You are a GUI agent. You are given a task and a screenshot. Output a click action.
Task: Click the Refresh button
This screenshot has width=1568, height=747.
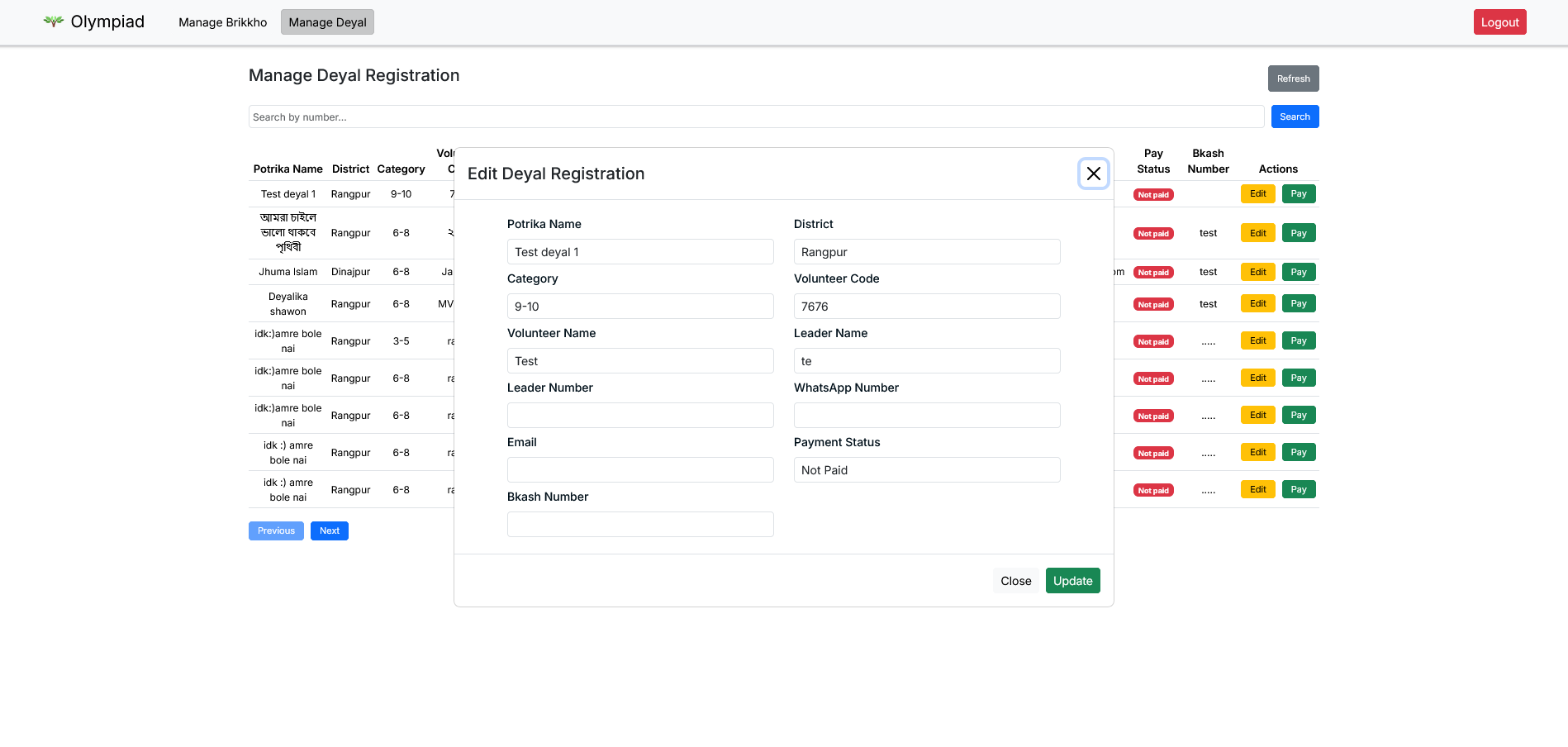[x=1293, y=79]
